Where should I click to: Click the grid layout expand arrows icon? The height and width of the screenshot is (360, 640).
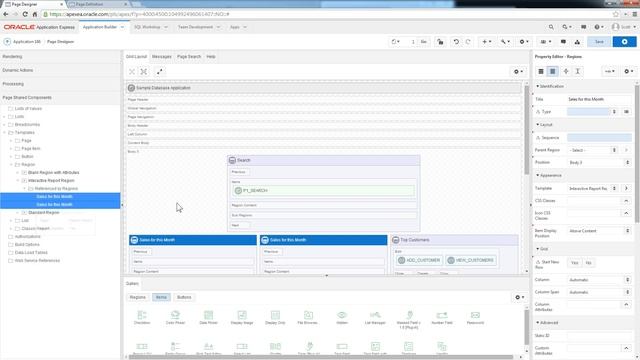point(160,71)
